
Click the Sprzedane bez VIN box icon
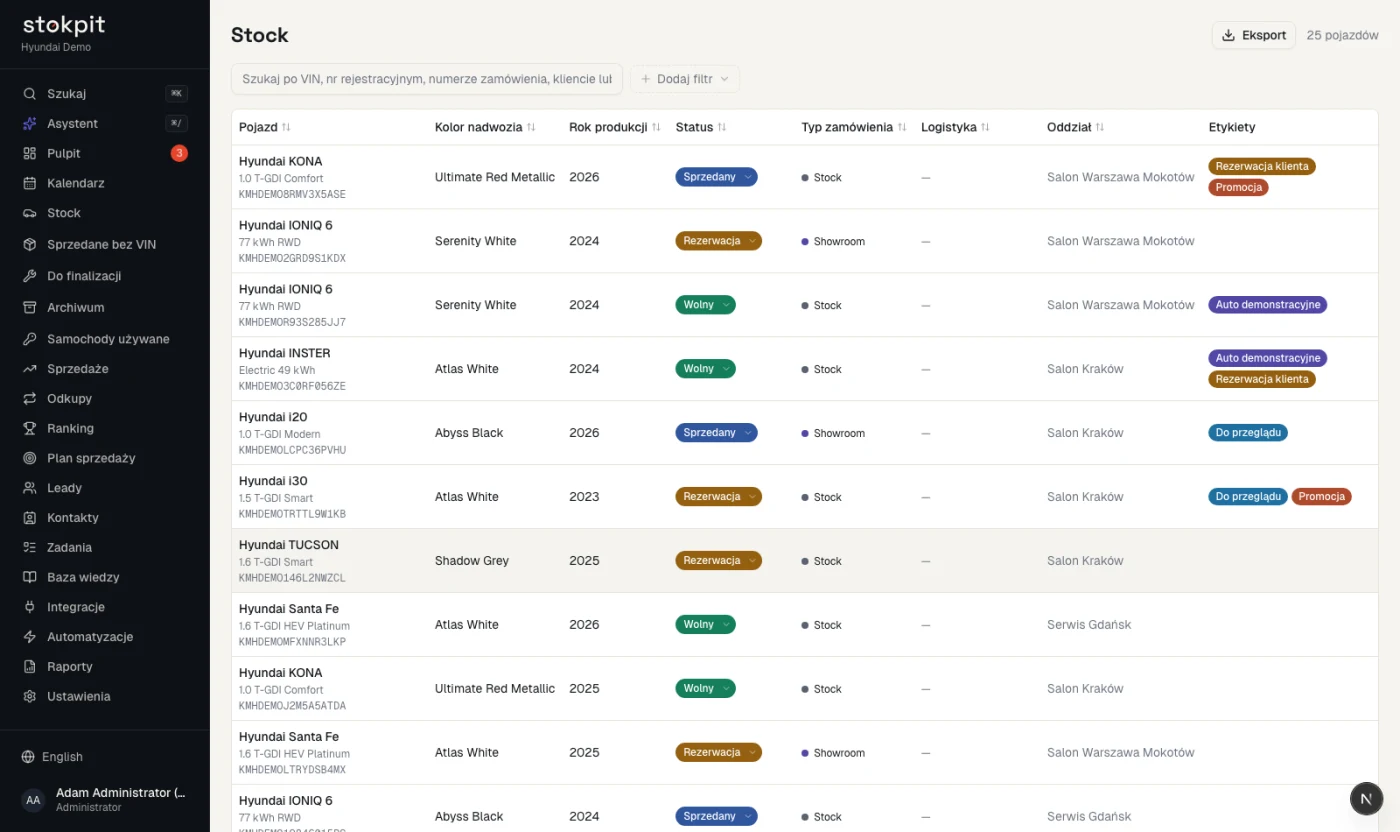click(x=29, y=245)
